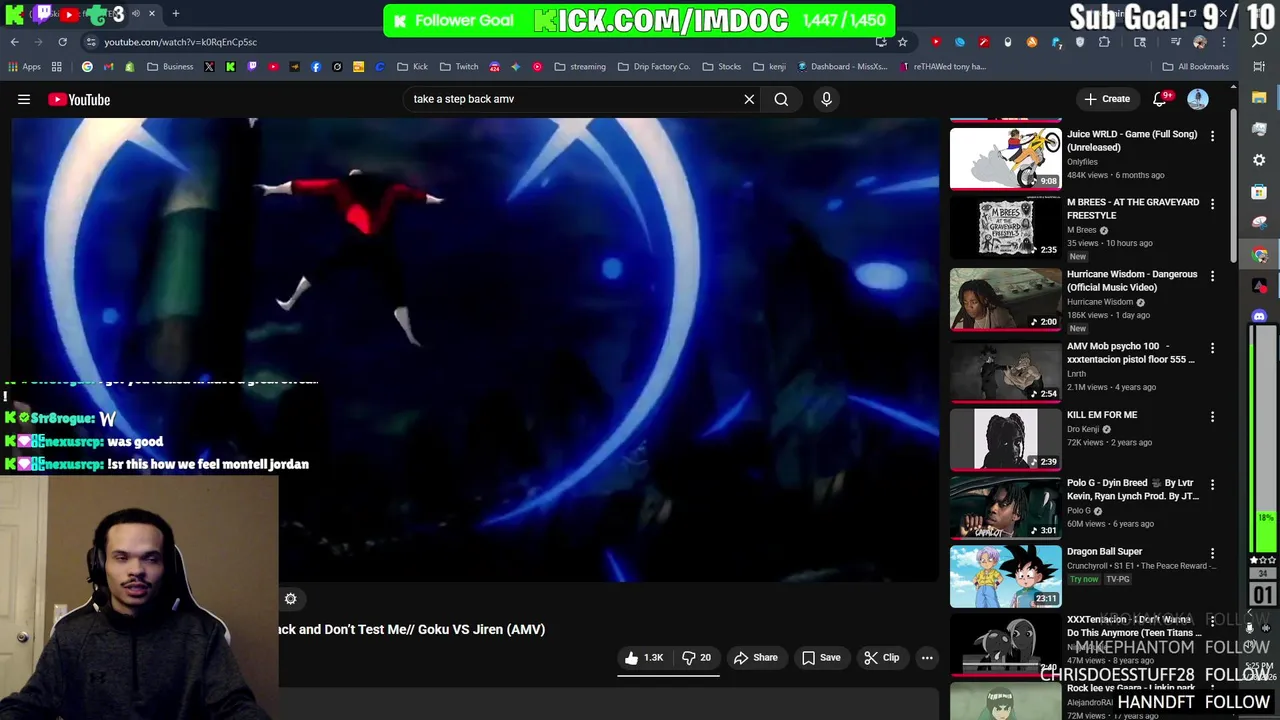Open 'AMV Mob psycho 100' video title

pos(1131,352)
